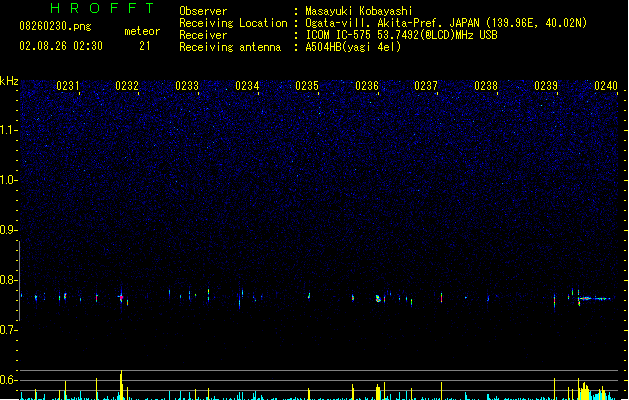This screenshot has height=400, width=629.
Task: Click the 0.9 kHz axis label
Action: pyautogui.click(x=8, y=230)
